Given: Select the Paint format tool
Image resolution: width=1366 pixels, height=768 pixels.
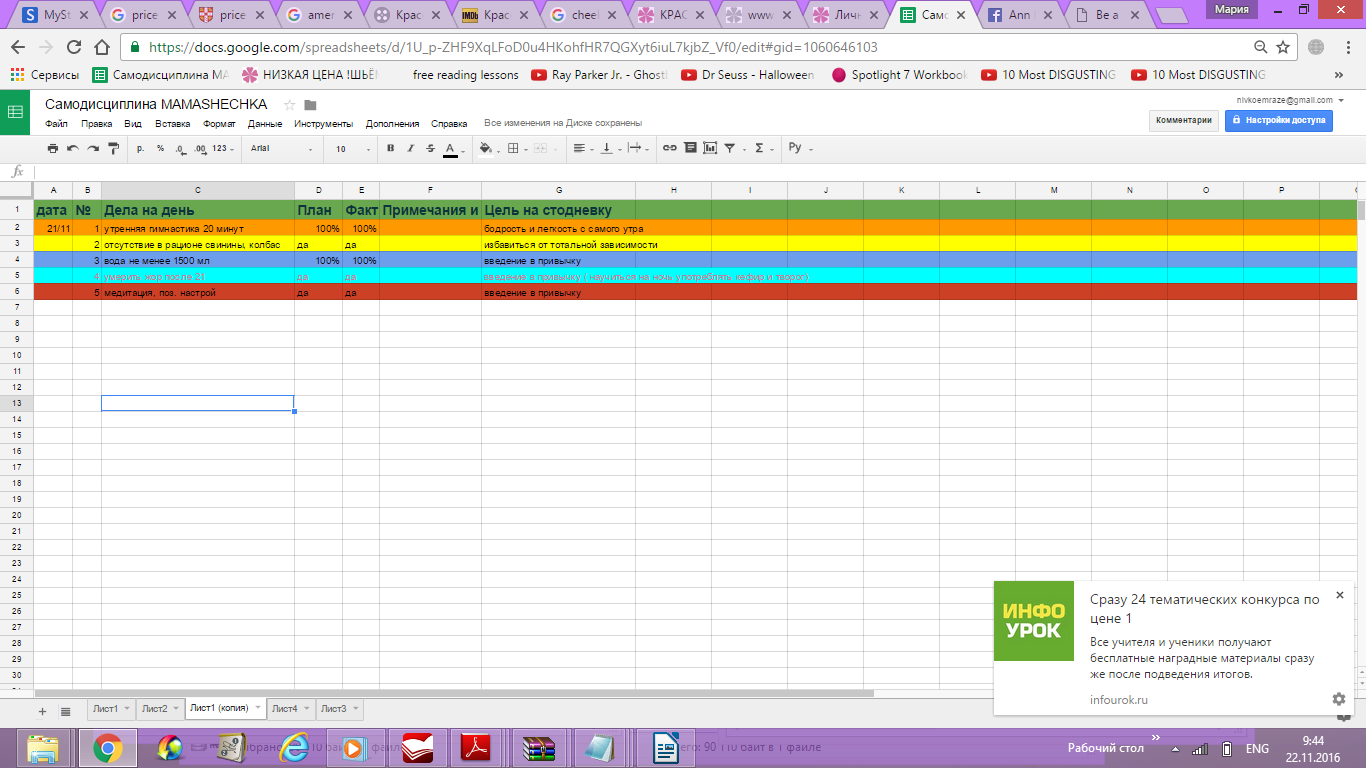Looking at the screenshot, I should [113, 148].
